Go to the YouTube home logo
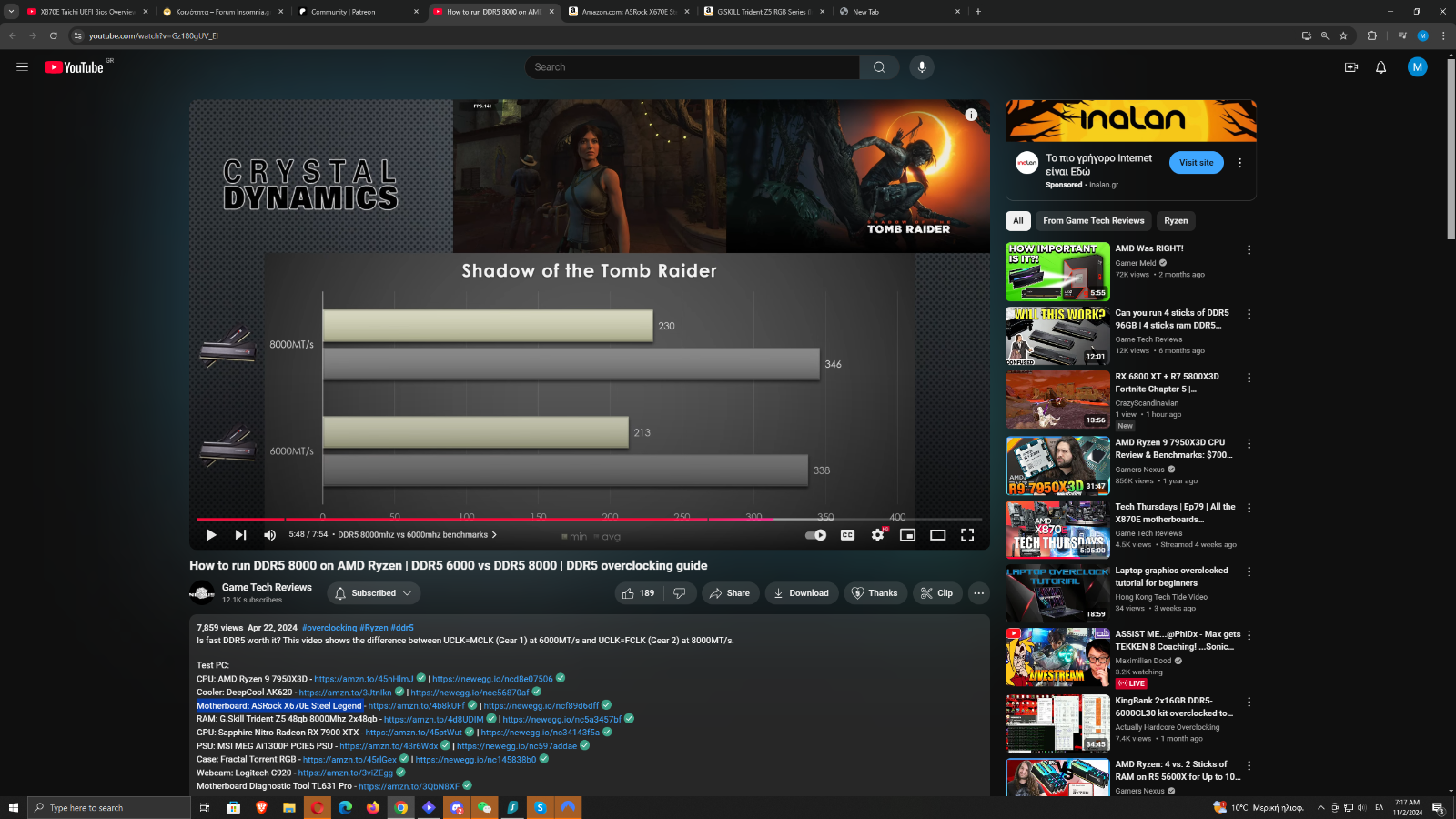 74,67
